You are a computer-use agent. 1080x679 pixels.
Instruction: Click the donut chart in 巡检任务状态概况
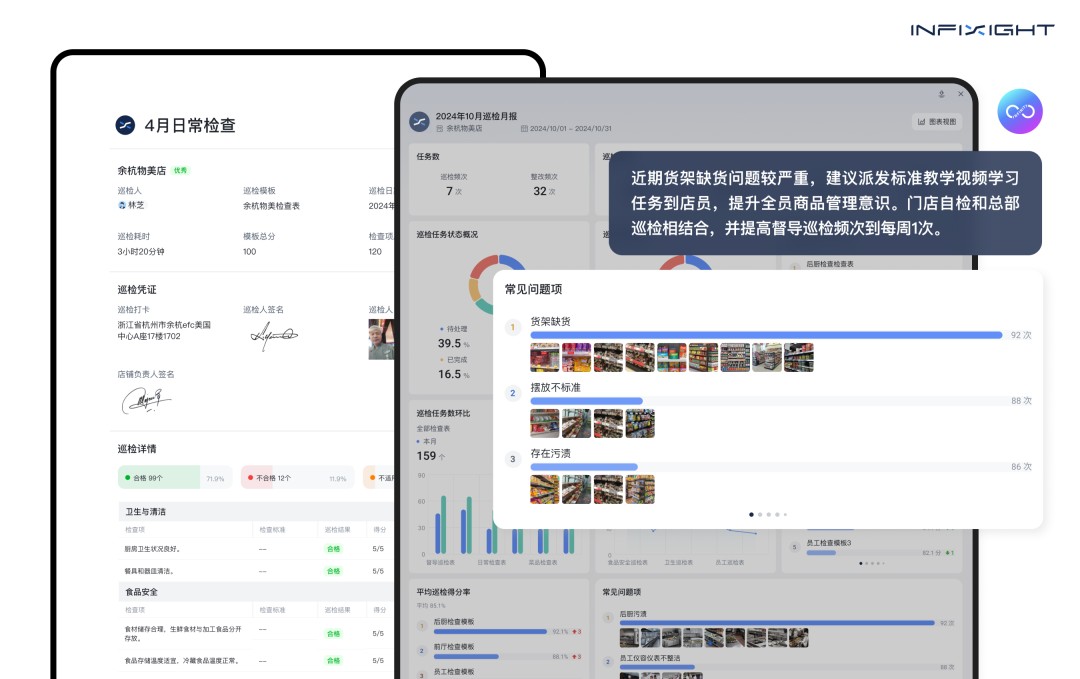499,284
